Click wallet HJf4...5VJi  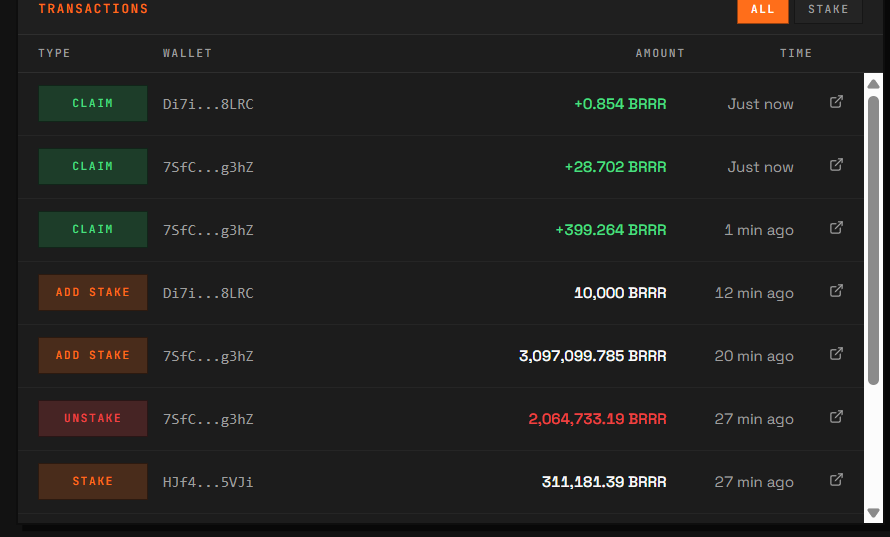(208, 483)
